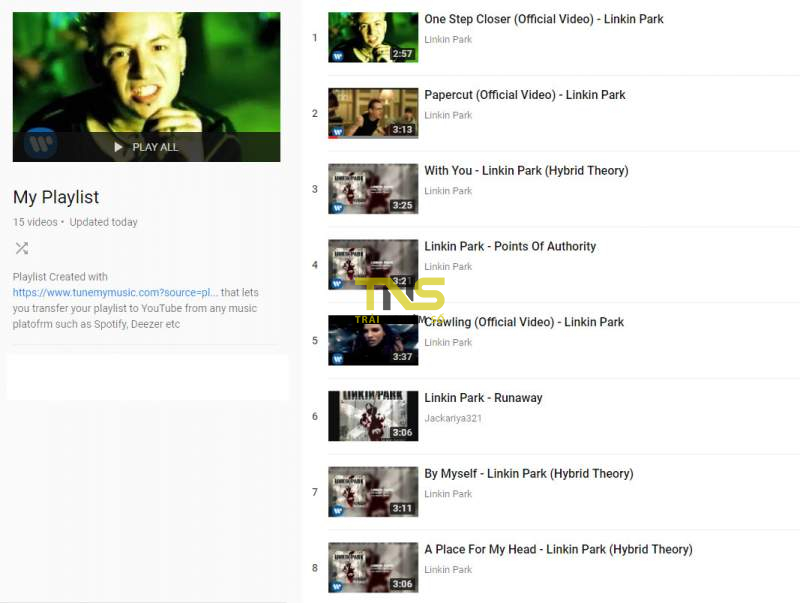The image size is (800, 603).
Task: Click Warner logo on One Step Closer thumbnail
Action: click(337, 56)
